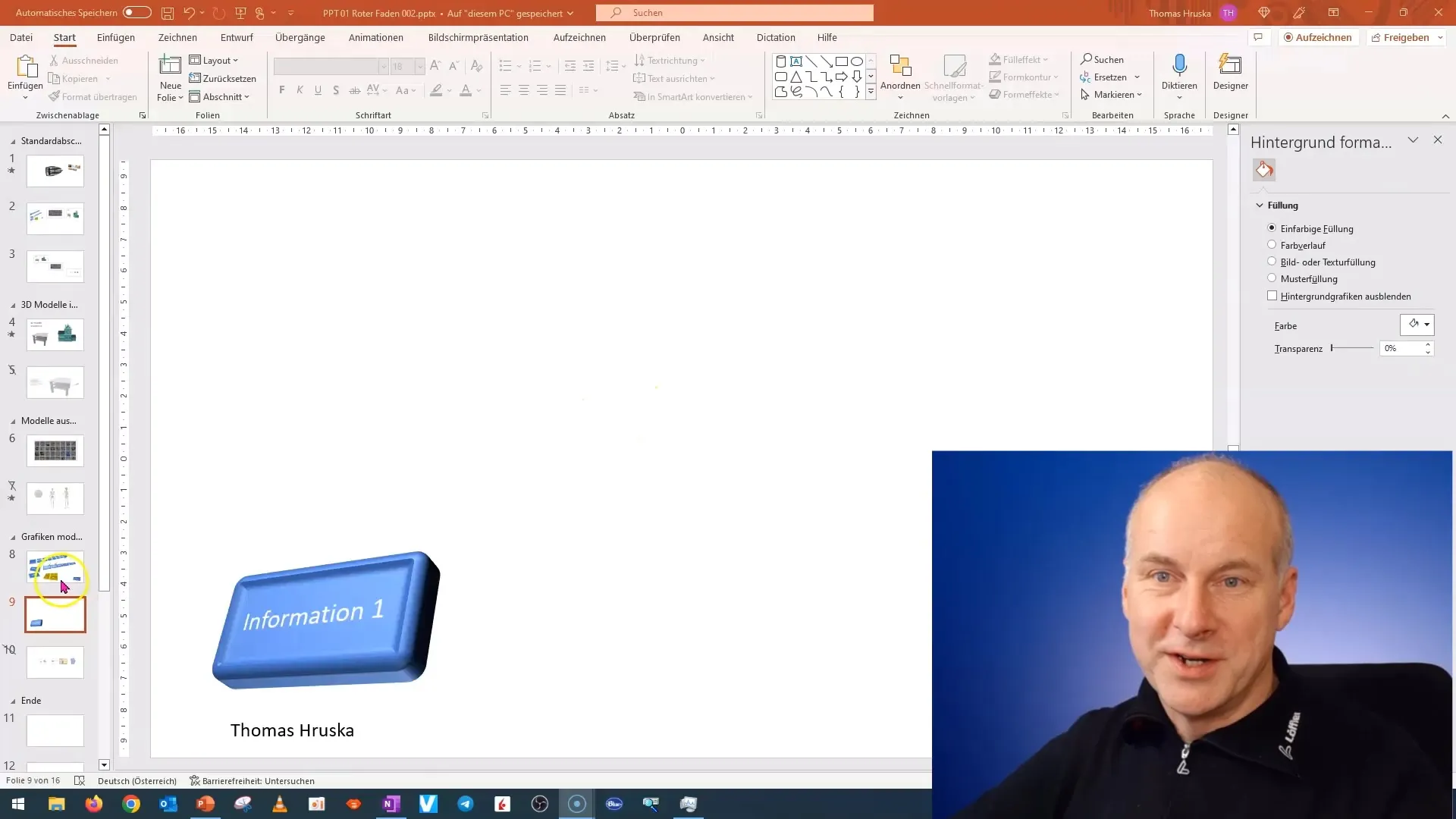Click the Zeichnen tab icon in ribbon
Viewport: 1456px width, 819px height.
tap(177, 37)
